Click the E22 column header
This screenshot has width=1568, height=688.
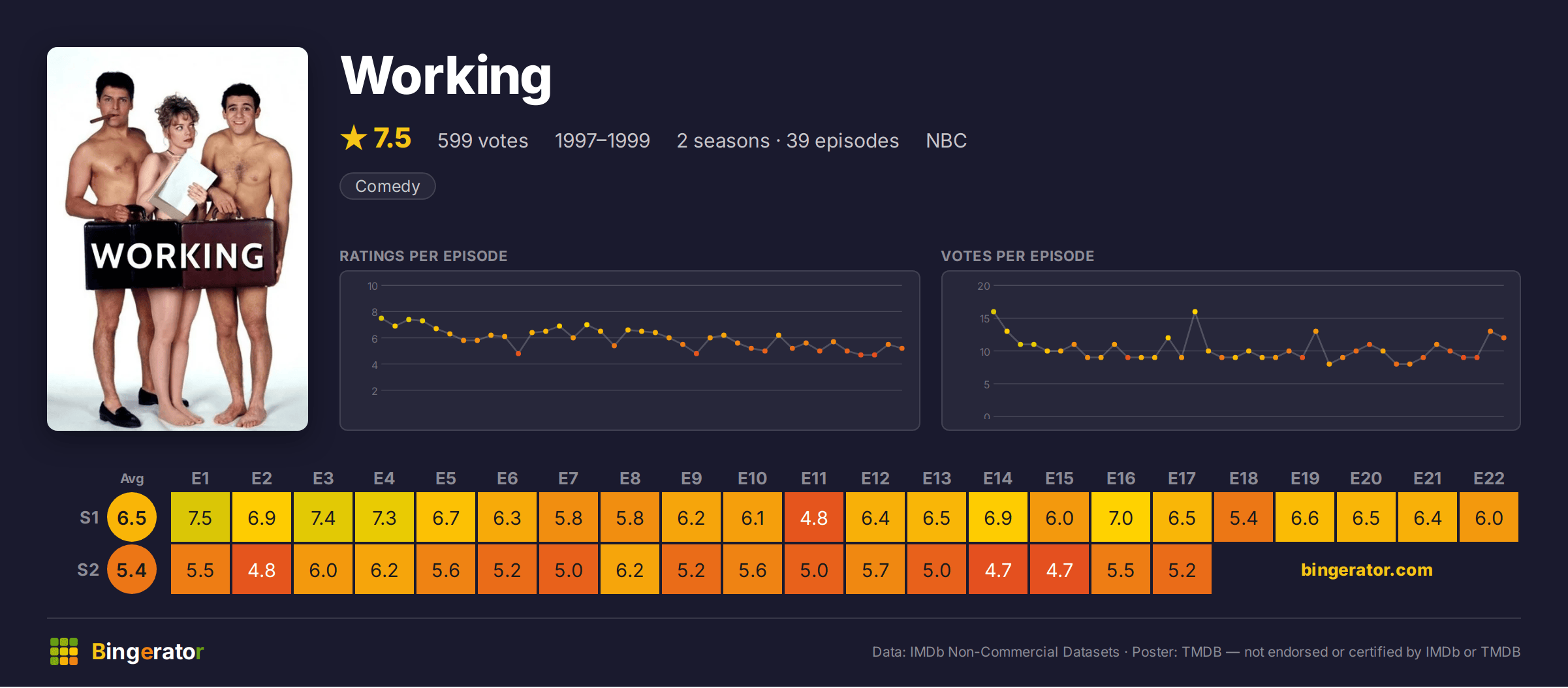click(1489, 478)
